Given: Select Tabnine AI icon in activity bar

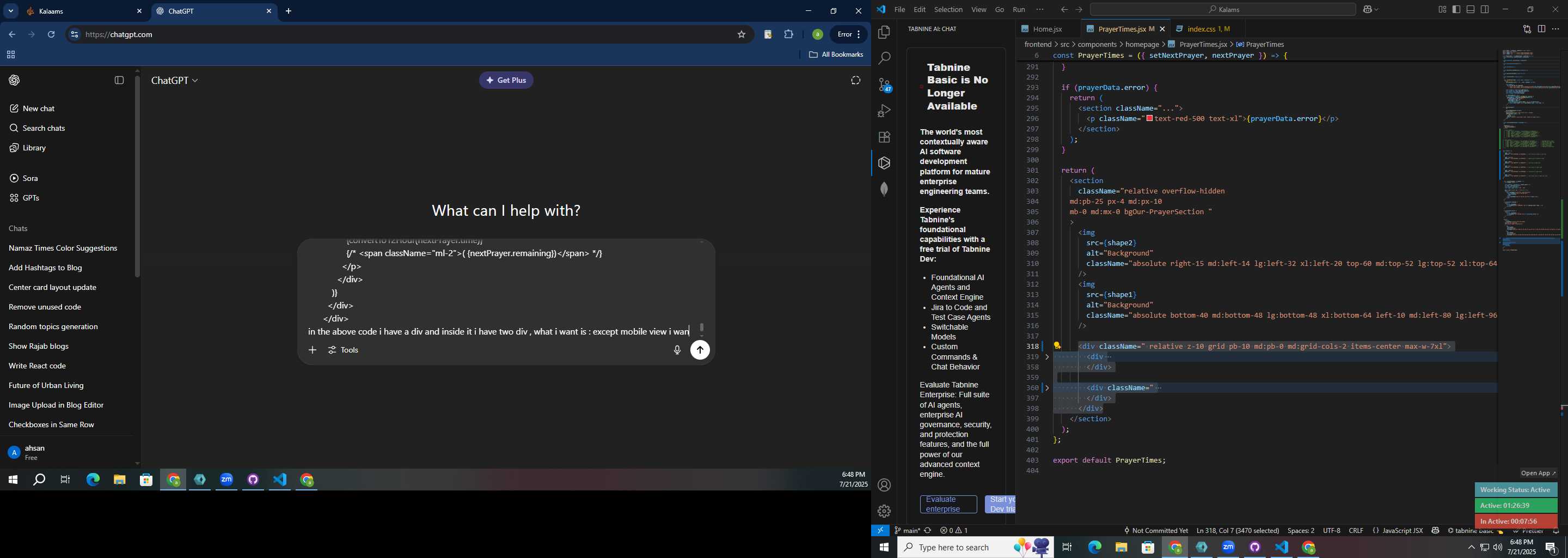Looking at the screenshot, I should click(x=884, y=162).
